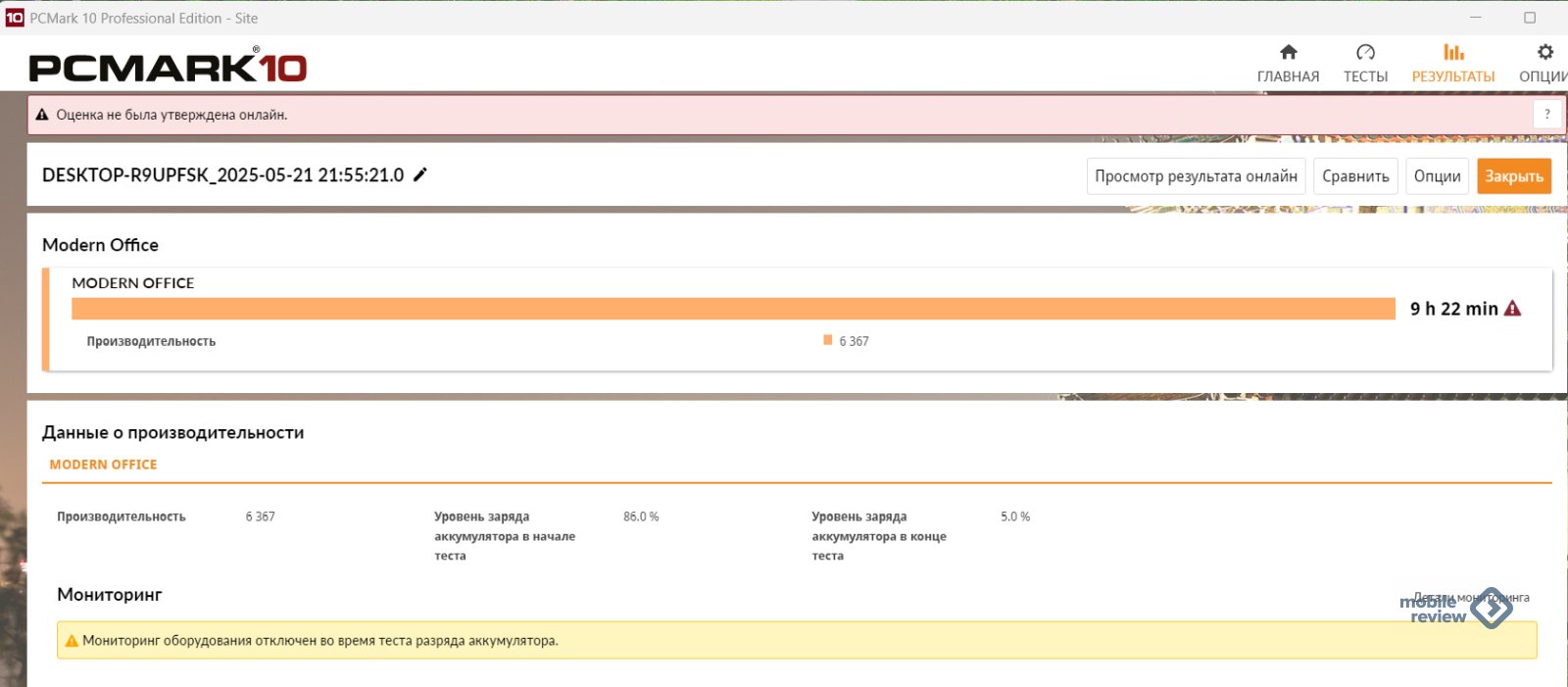Click the PCMark 10 app icon in title bar
Image resolution: width=1568 pixels, height=687 pixels.
coord(15,18)
